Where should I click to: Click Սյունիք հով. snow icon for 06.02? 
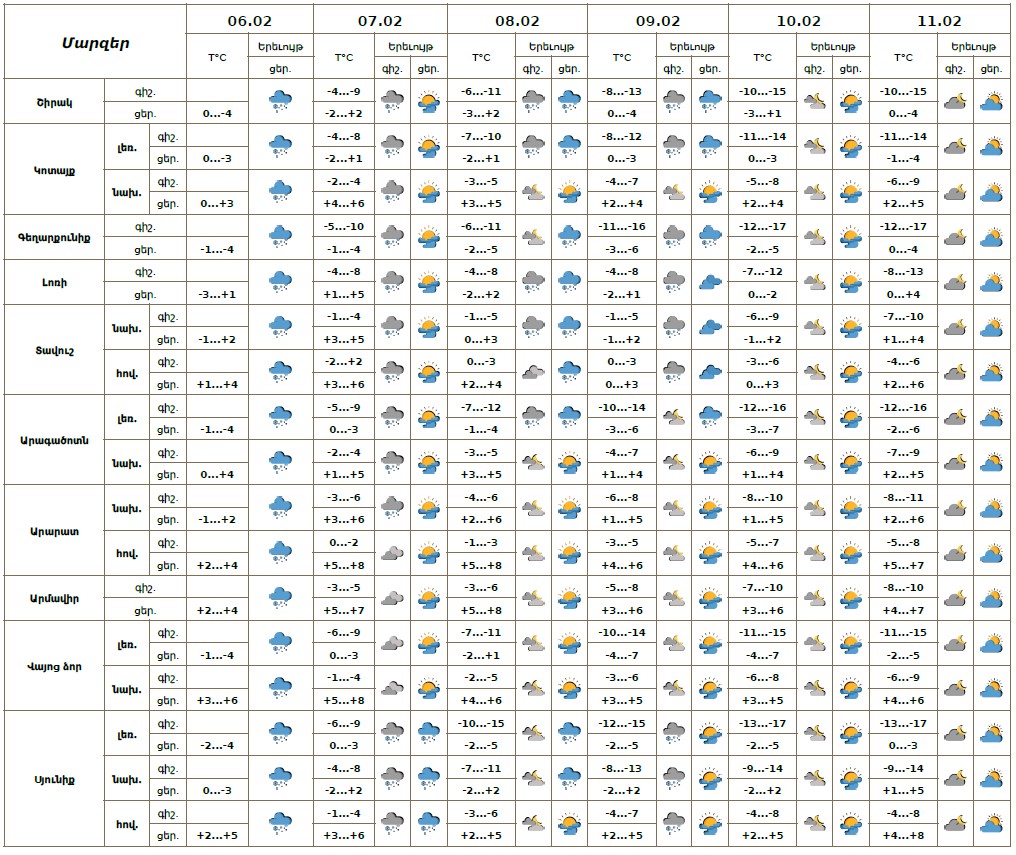[x=280, y=823]
